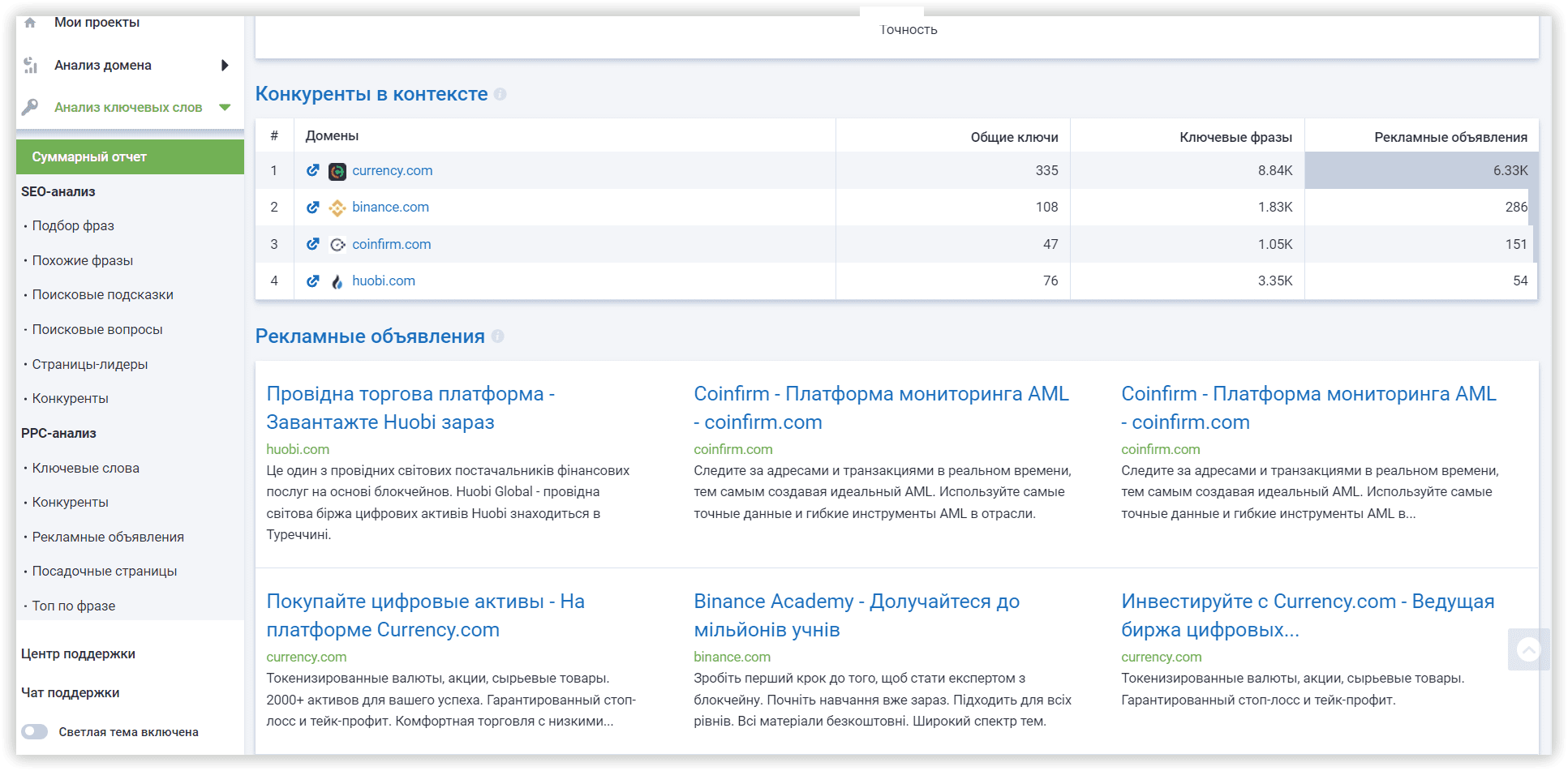Open Страницы-лидеры in sidebar
Screen dimensions: 1568x771
90,364
